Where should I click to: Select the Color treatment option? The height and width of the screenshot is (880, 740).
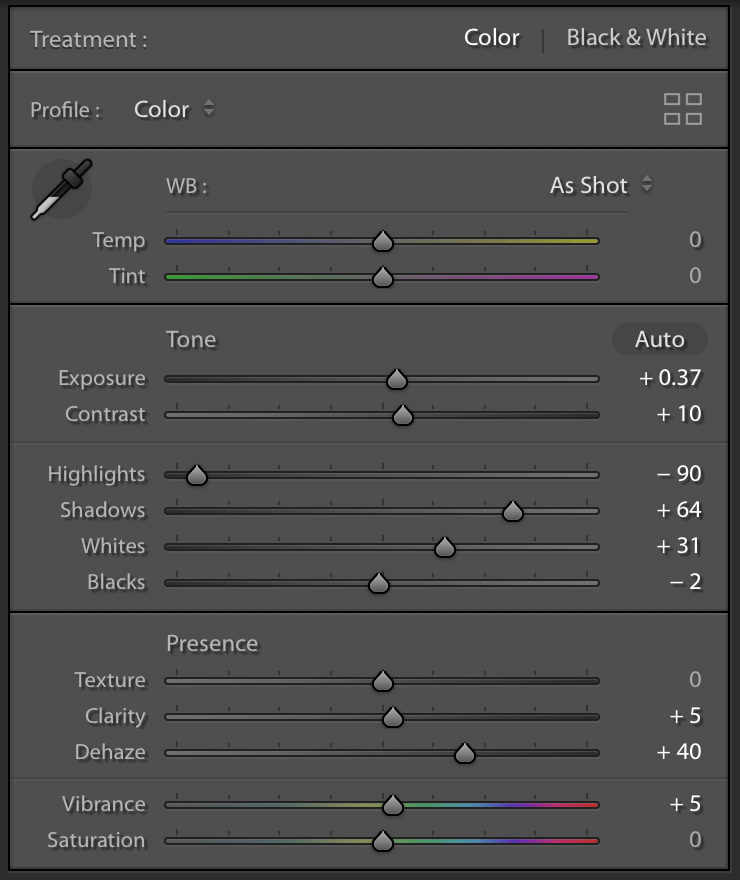click(x=491, y=38)
